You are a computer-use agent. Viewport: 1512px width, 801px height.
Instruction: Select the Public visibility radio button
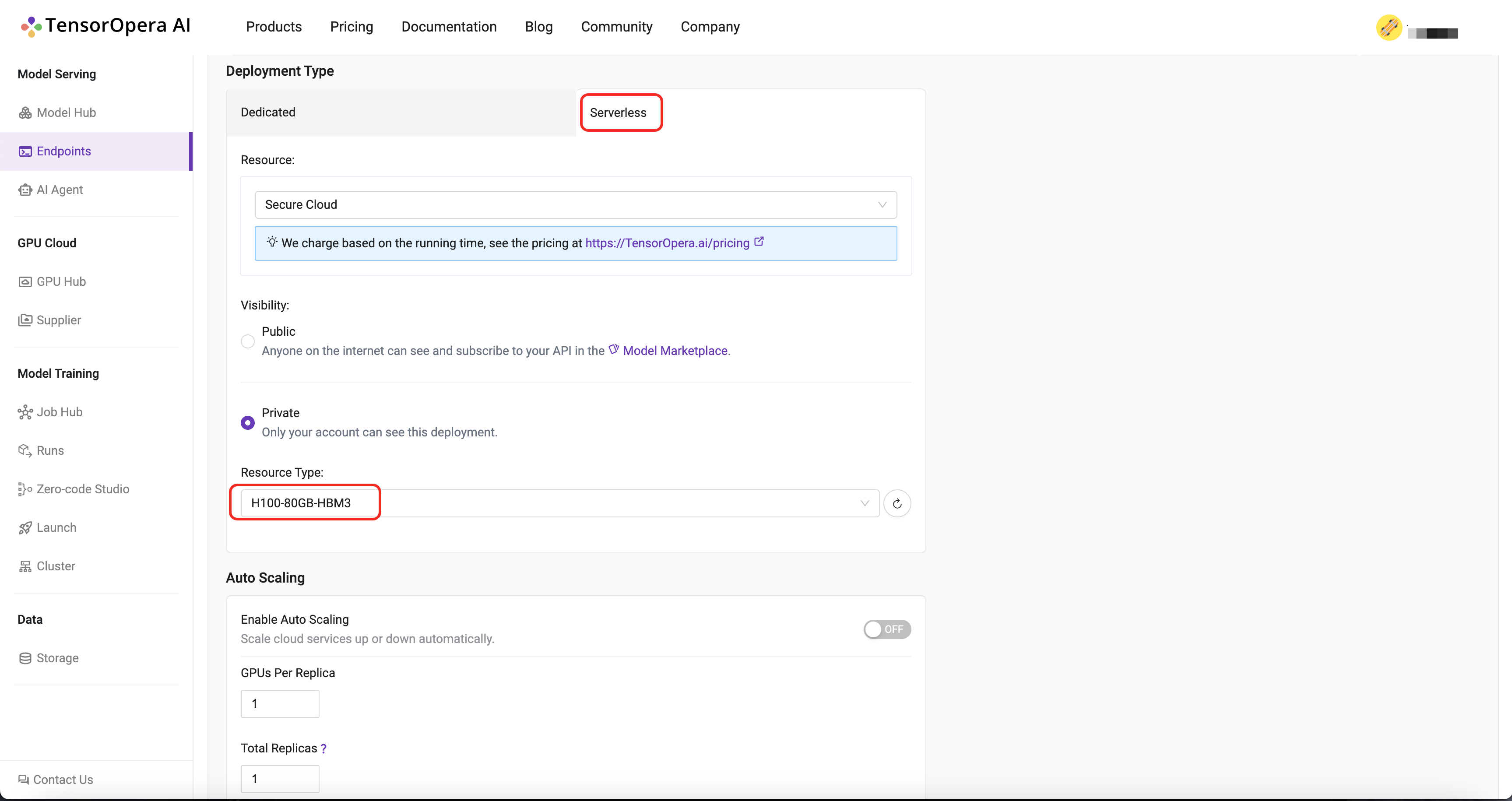[248, 341]
